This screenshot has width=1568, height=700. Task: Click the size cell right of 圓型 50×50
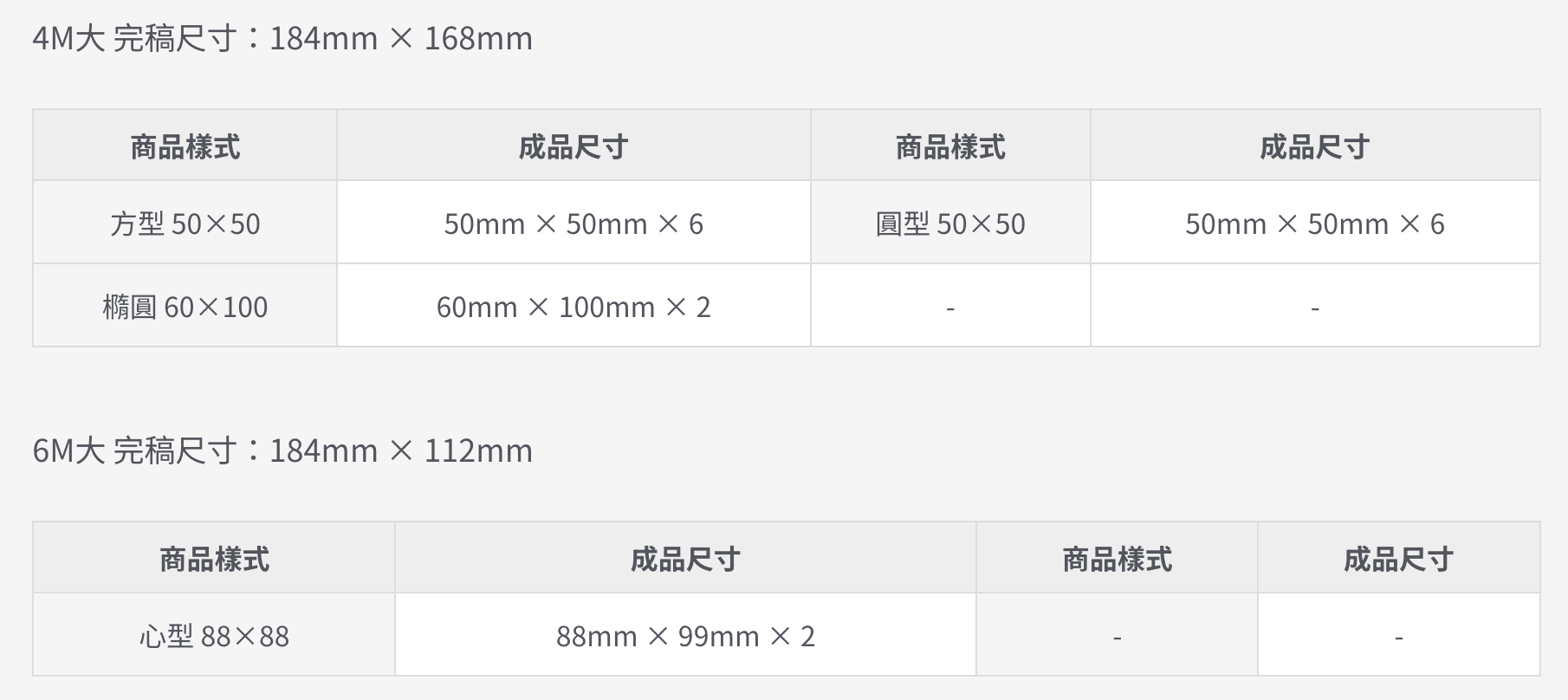(1314, 224)
